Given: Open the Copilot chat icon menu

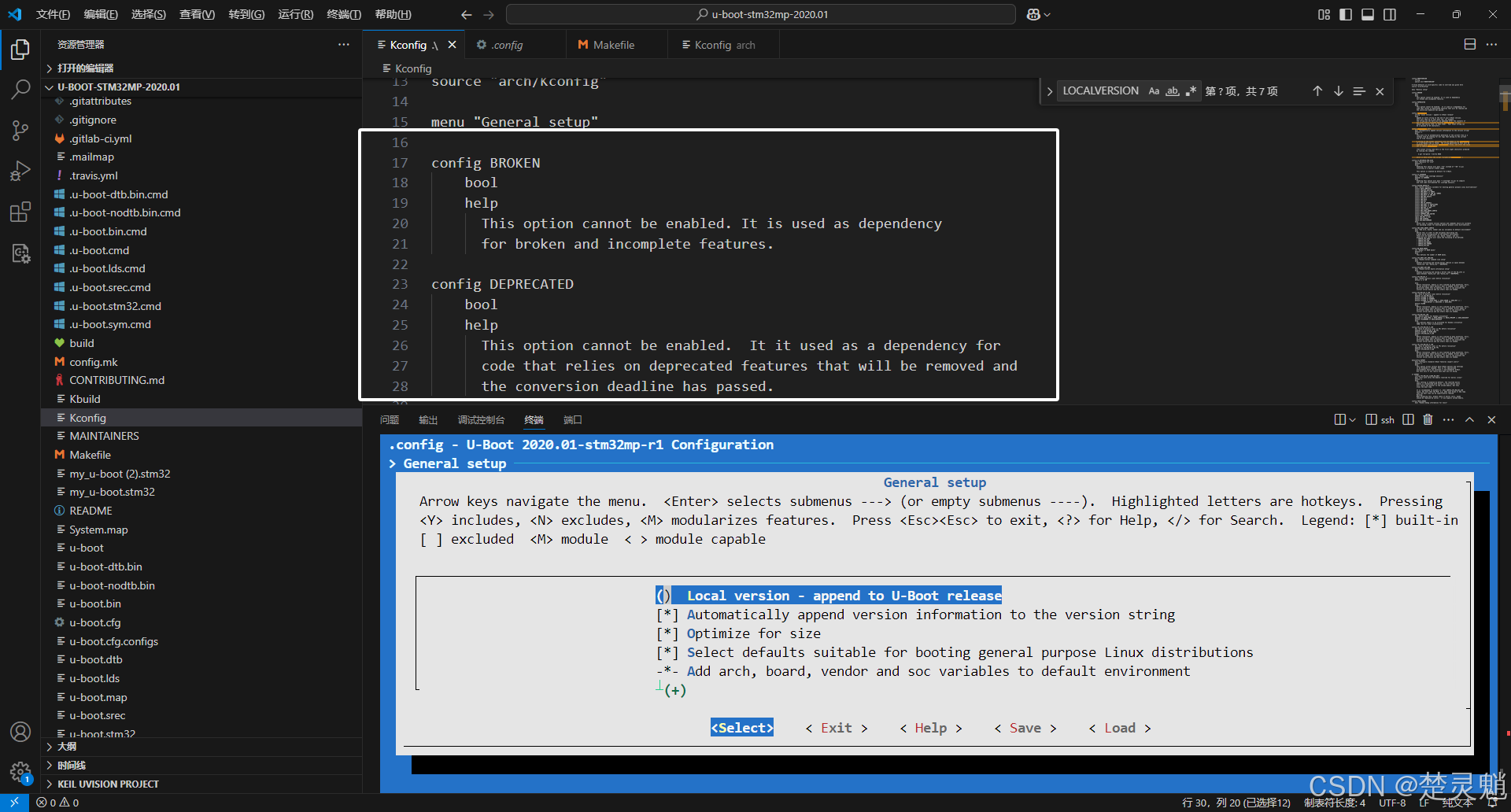Looking at the screenshot, I should [x=1039, y=14].
